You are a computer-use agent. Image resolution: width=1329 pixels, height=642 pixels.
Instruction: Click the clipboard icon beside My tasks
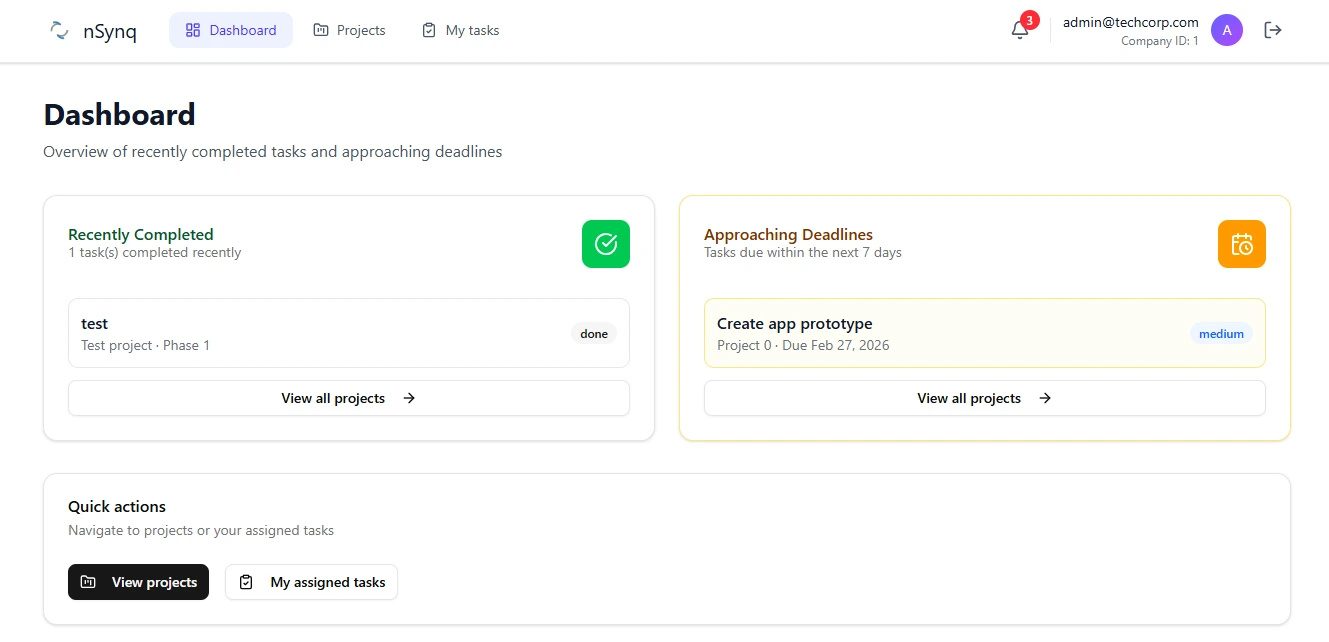coord(430,30)
